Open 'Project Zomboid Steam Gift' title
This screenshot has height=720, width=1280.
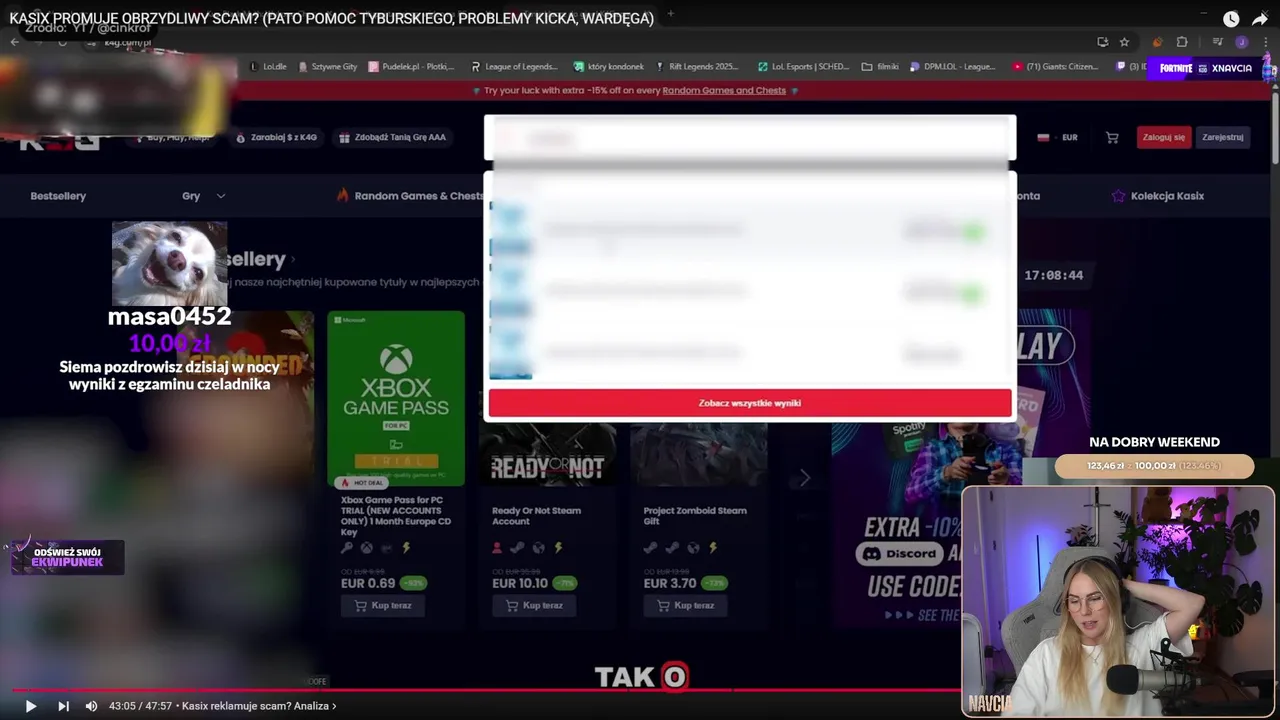click(695, 516)
